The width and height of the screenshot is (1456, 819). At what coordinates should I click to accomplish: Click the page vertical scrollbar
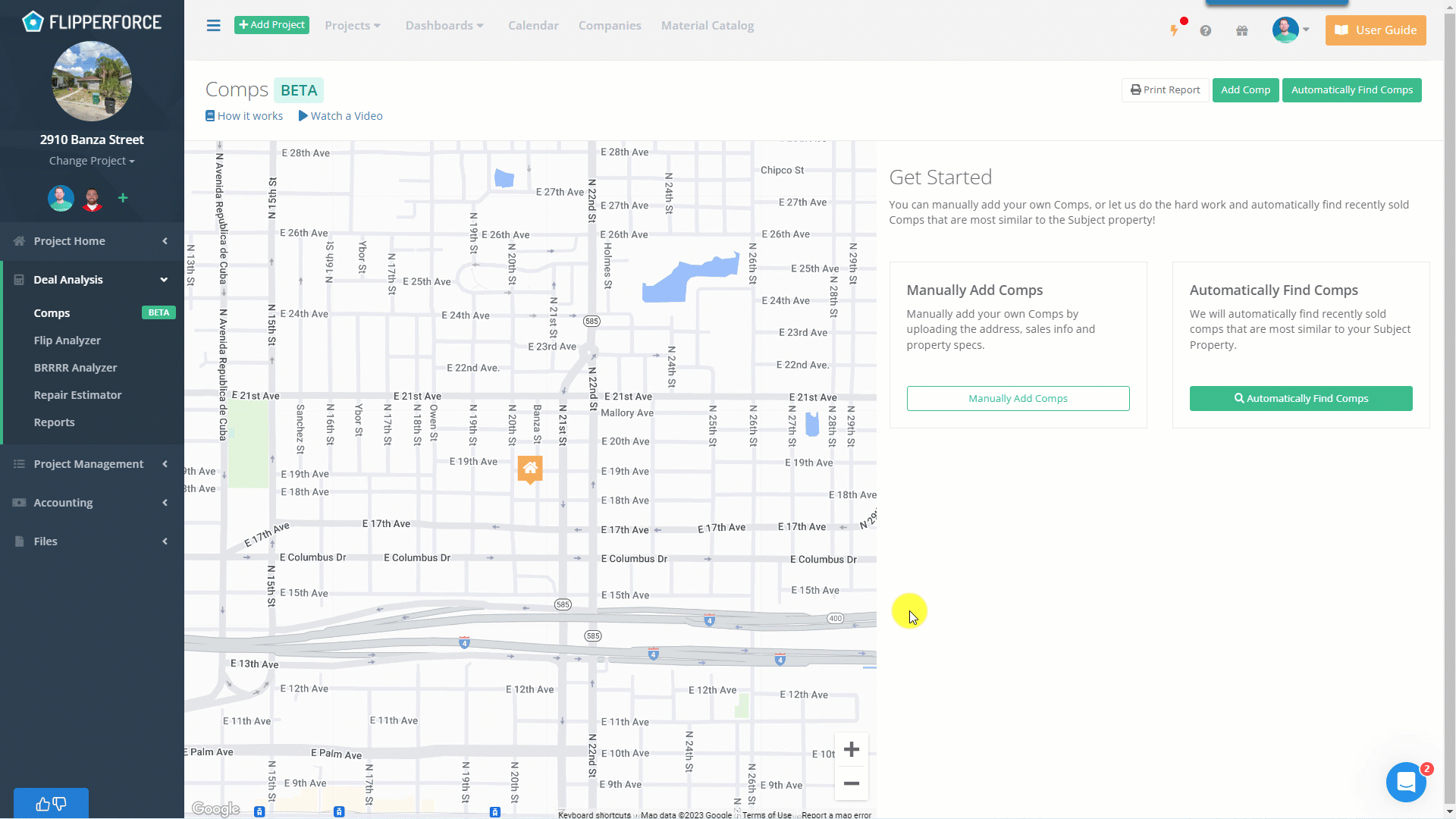point(1450,409)
